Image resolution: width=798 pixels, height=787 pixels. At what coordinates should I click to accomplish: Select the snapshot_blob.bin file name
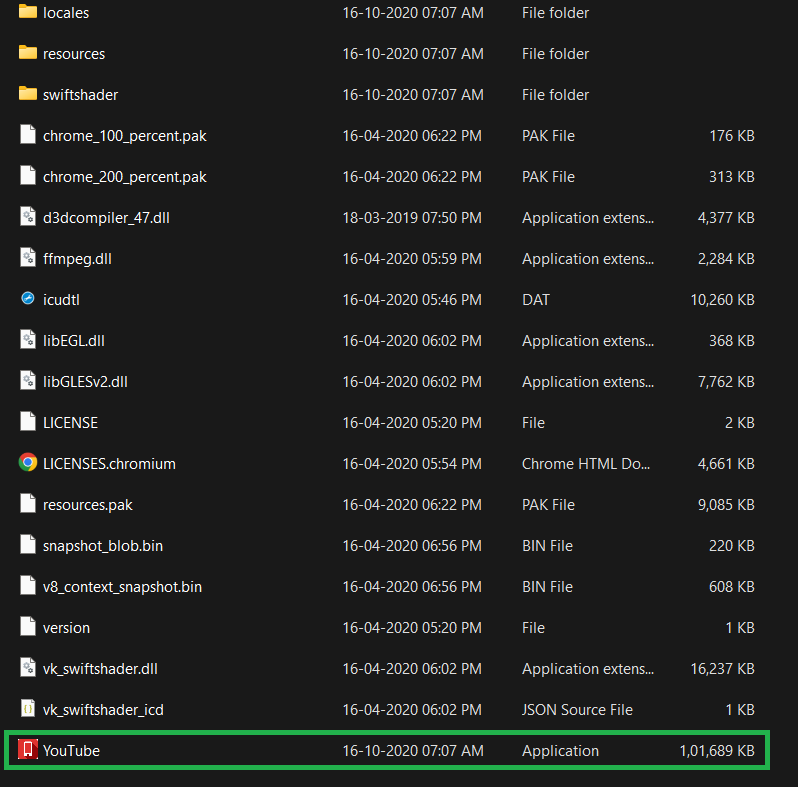point(103,546)
